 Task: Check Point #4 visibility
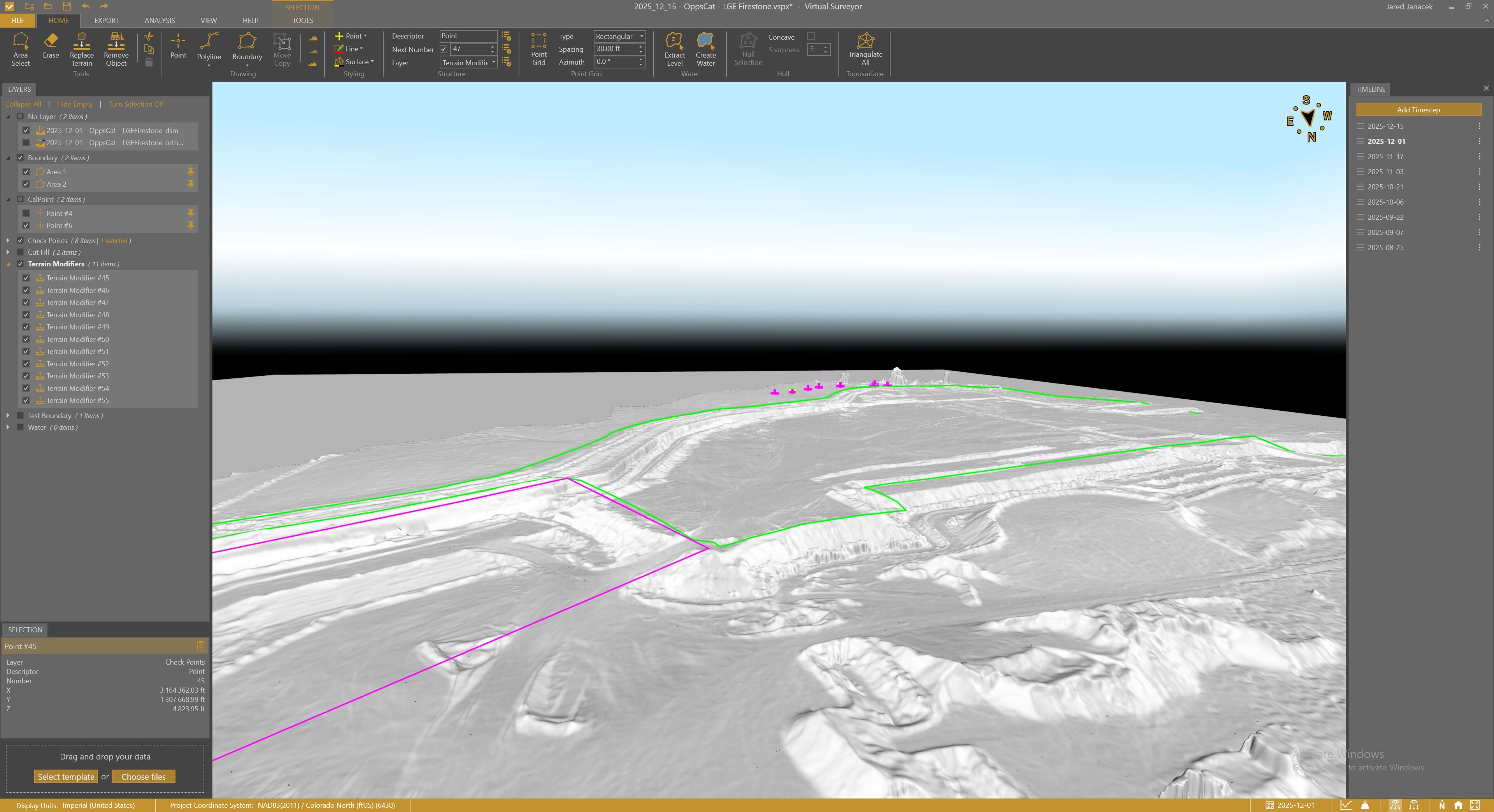26,213
